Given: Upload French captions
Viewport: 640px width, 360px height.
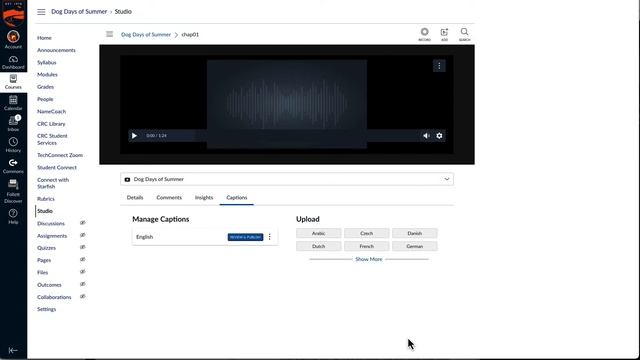Looking at the screenshot, I should (x=367, y=247).
